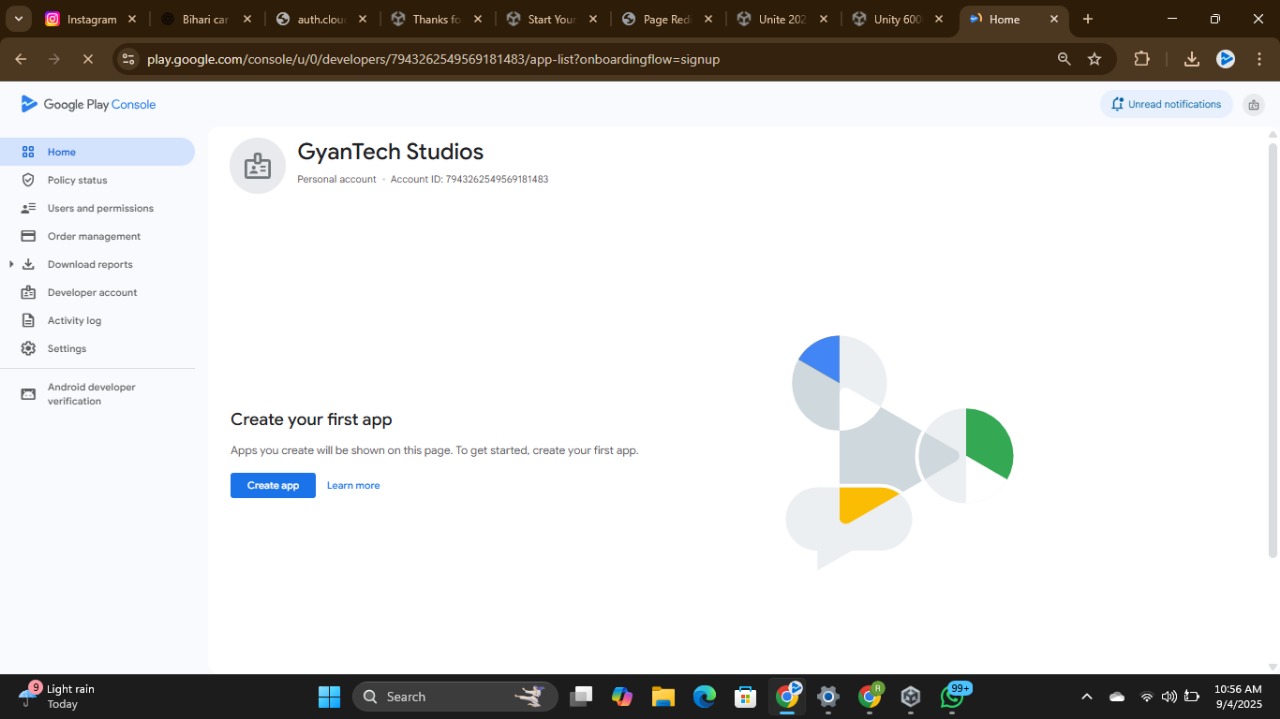Launch Copilot from the taskbar
The height and width of the screenshot is (719, 1280).
coord(622,696)
